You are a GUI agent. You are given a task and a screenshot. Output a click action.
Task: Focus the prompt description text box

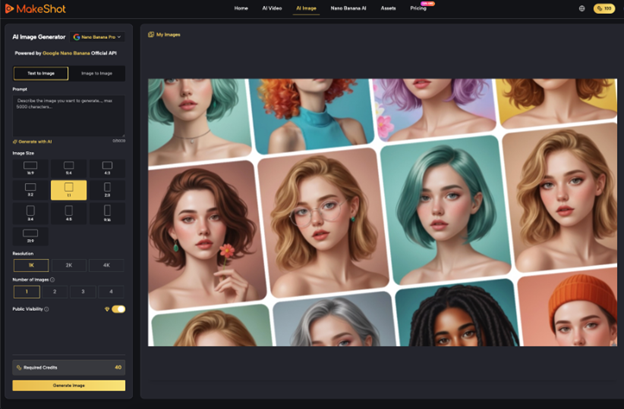69,116
